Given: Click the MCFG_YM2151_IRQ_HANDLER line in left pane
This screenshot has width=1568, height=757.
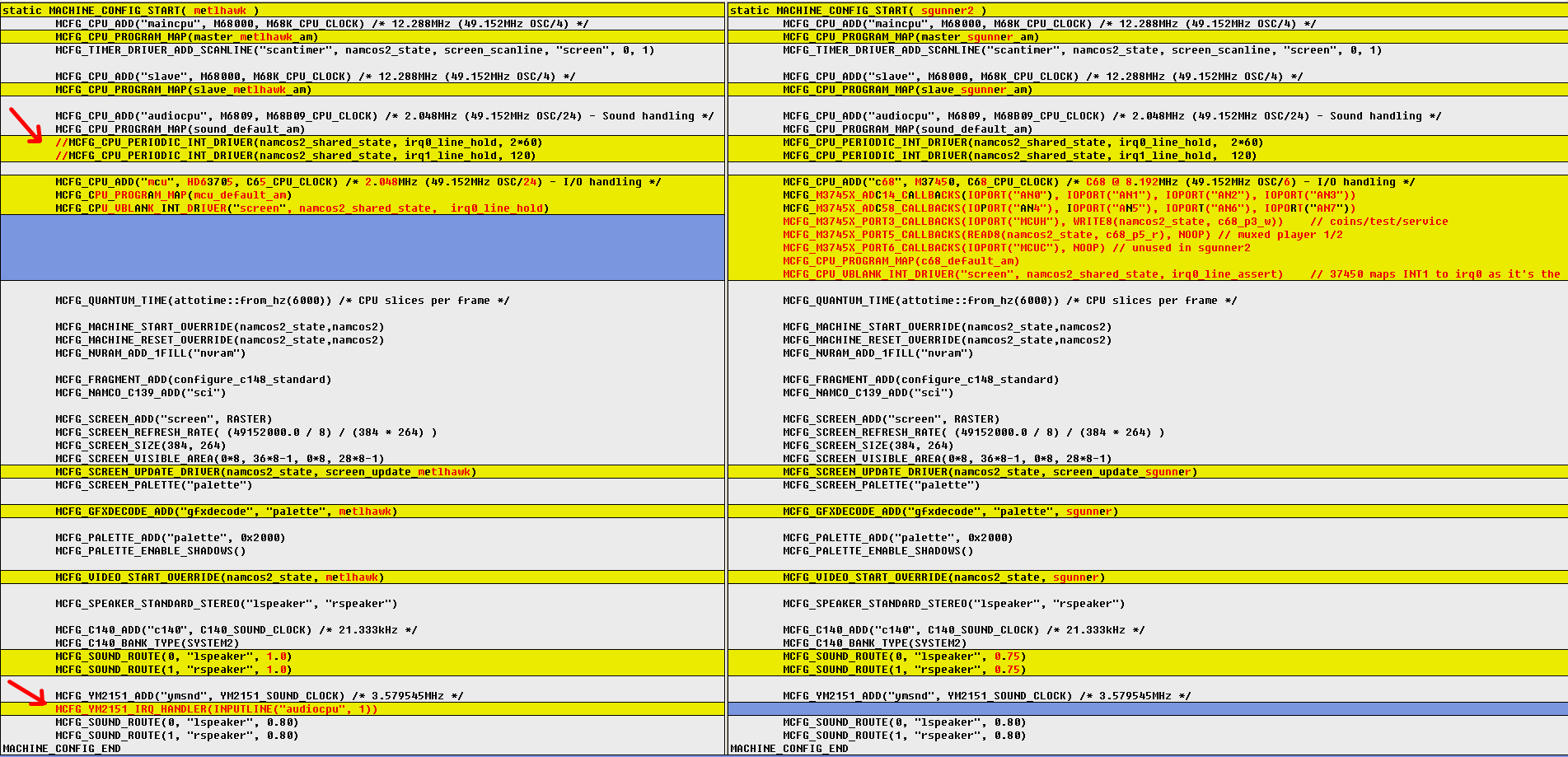Looking at the screenshot, I should click(x=216, y=709).
